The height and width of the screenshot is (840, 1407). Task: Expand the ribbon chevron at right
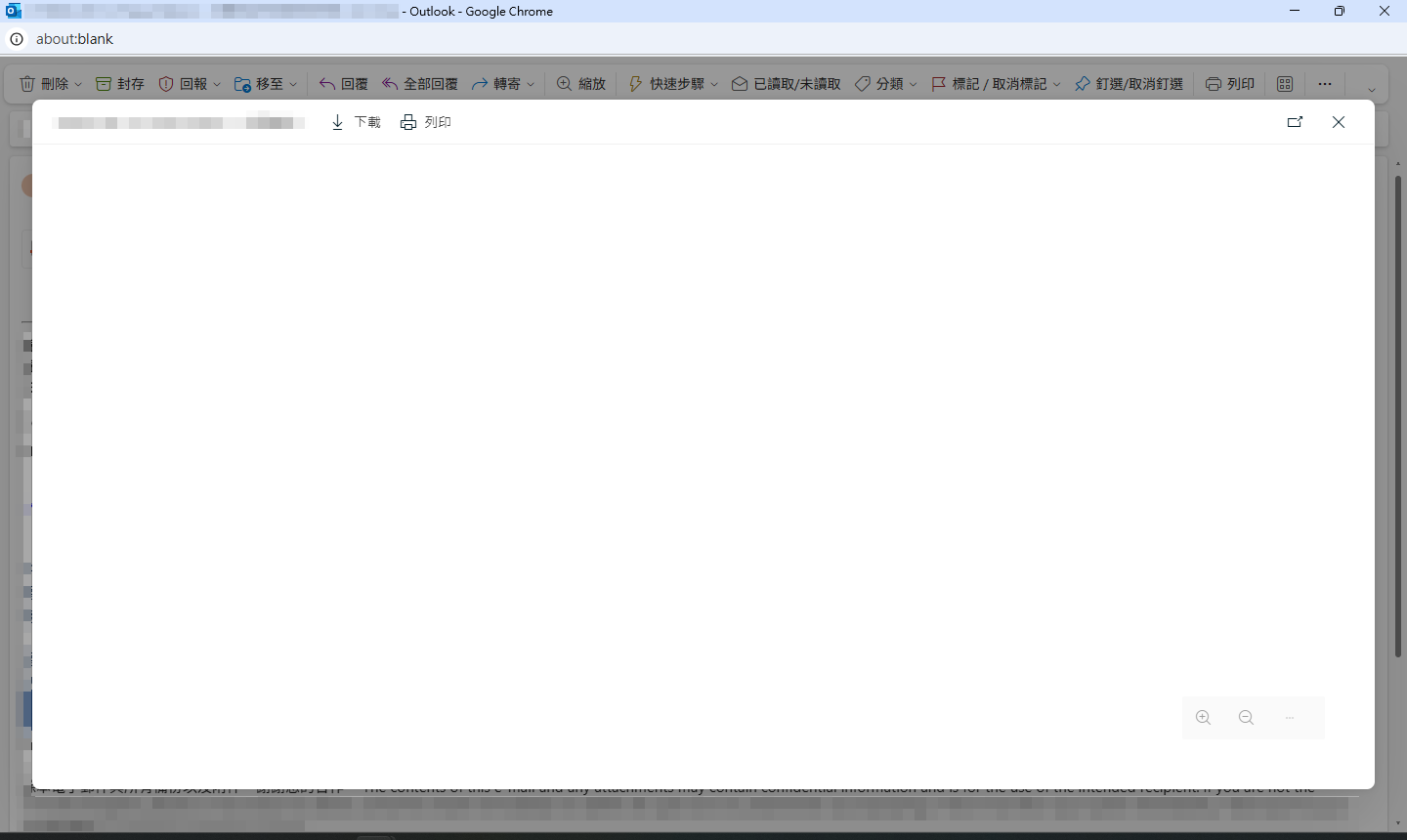1372,90
